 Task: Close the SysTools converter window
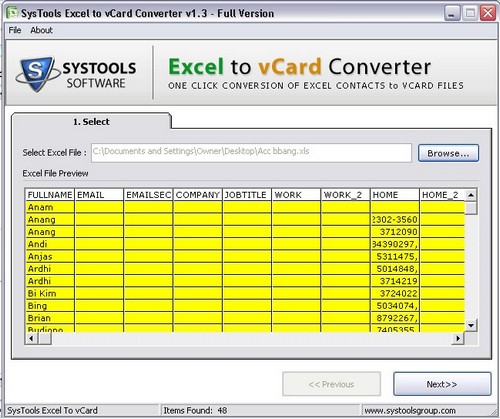[x=488, y=14]
